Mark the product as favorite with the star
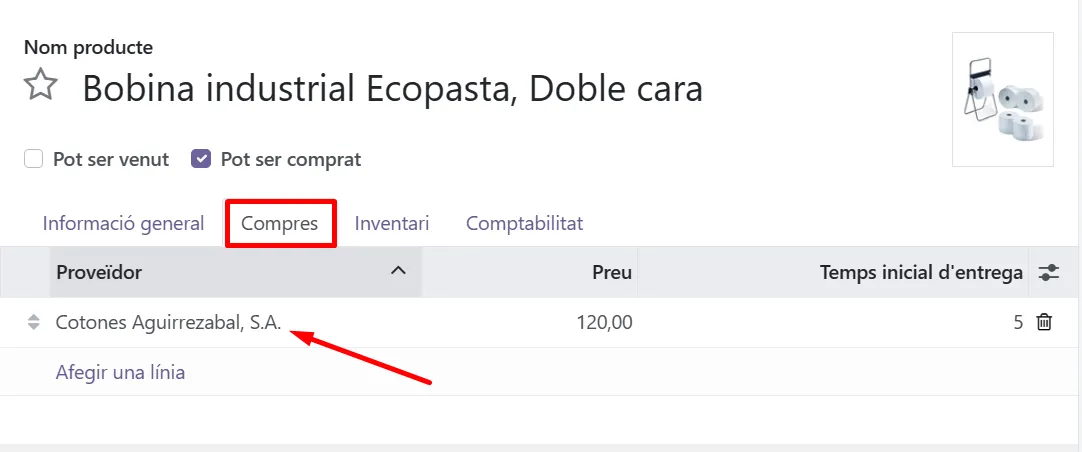Image resolution: width=1082 pixels, height=452 pixels. [x=40, y=86]
